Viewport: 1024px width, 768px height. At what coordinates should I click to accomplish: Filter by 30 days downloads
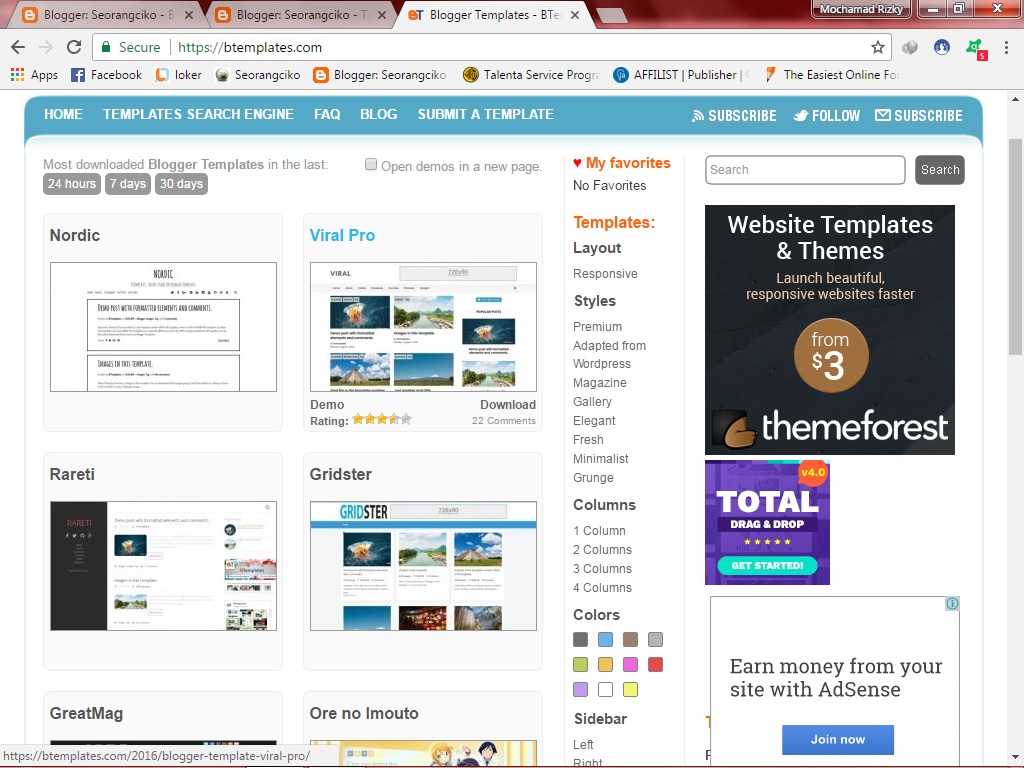pos(181,184)
